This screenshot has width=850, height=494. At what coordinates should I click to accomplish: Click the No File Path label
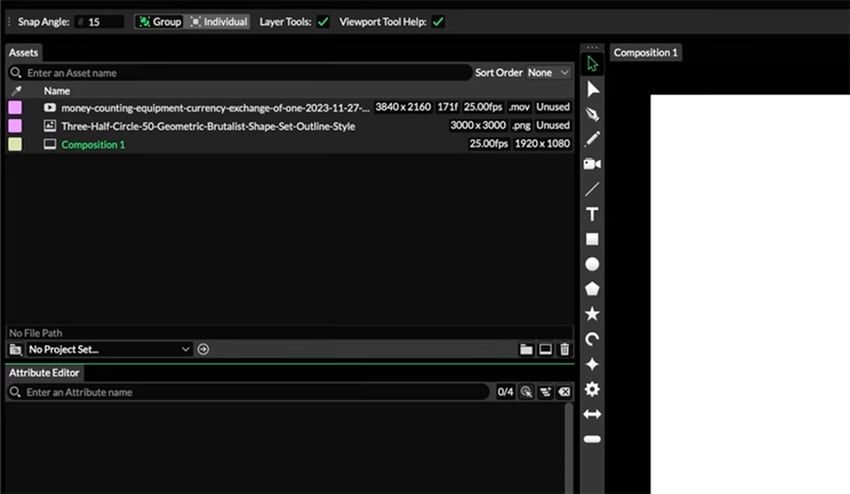[36, 333]
